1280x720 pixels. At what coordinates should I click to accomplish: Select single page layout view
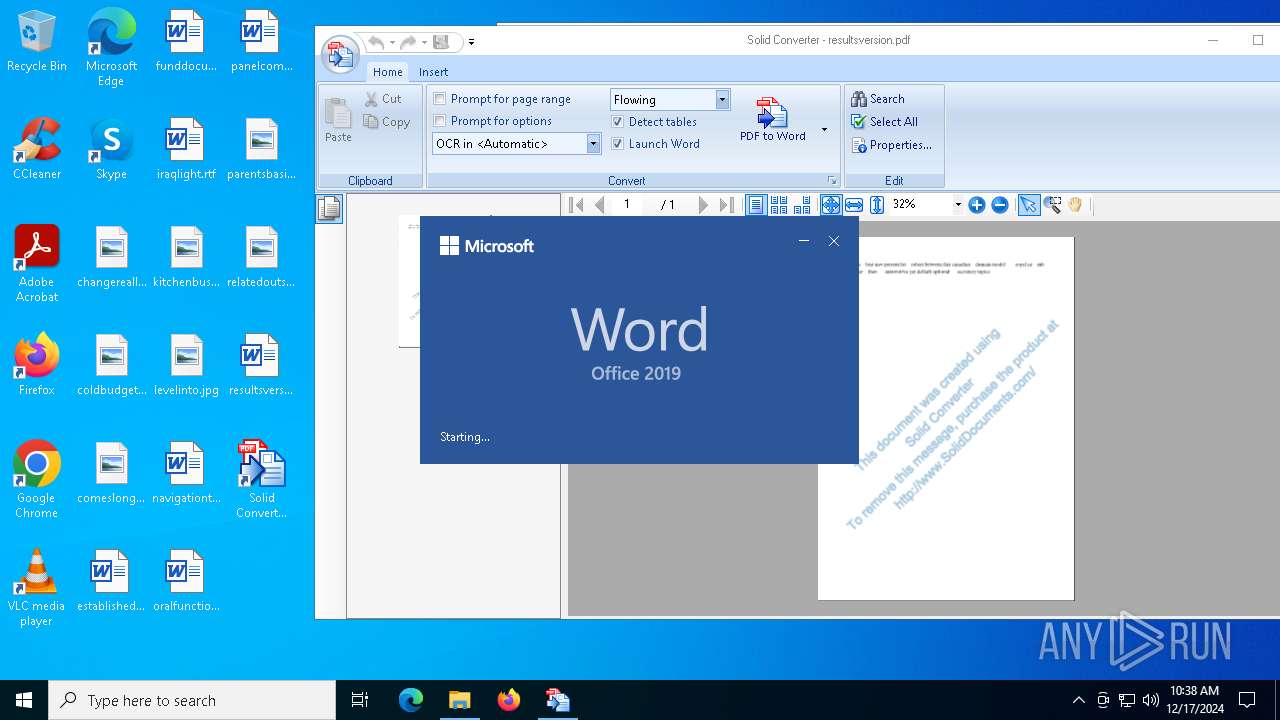click(x=756, y=205)
